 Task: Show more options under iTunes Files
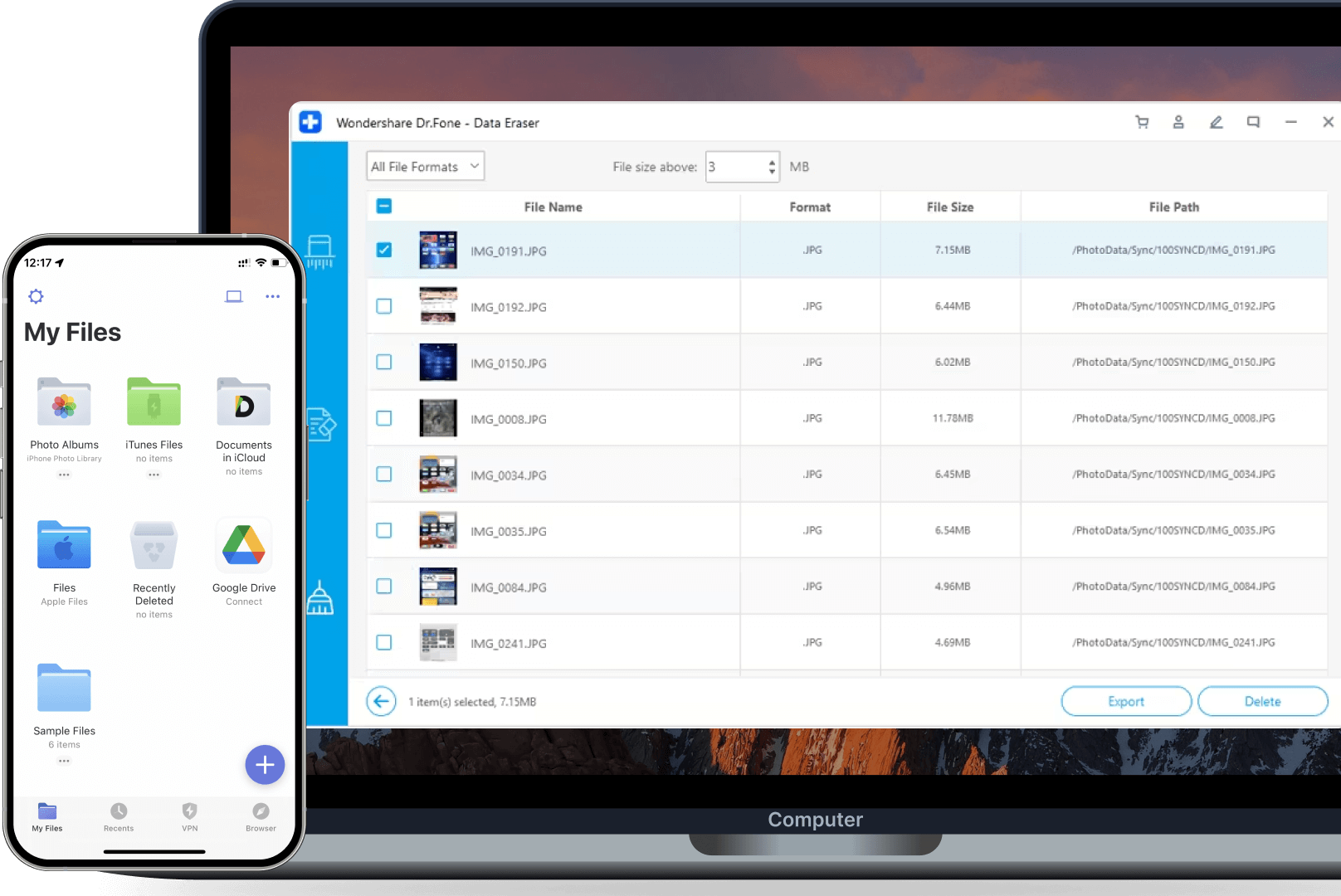154,475
